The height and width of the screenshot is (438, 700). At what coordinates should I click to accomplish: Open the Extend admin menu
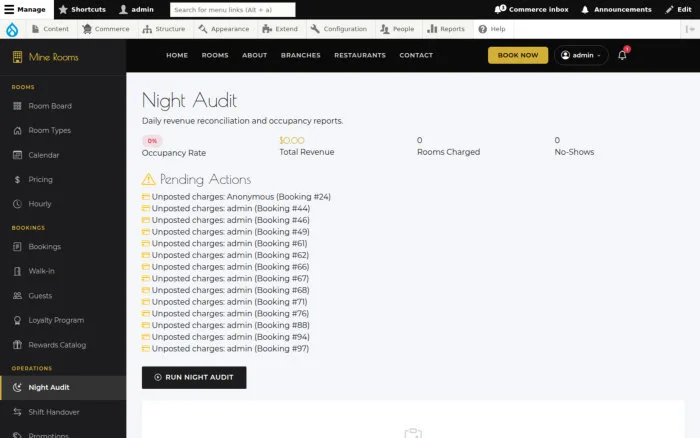point(280,29)
